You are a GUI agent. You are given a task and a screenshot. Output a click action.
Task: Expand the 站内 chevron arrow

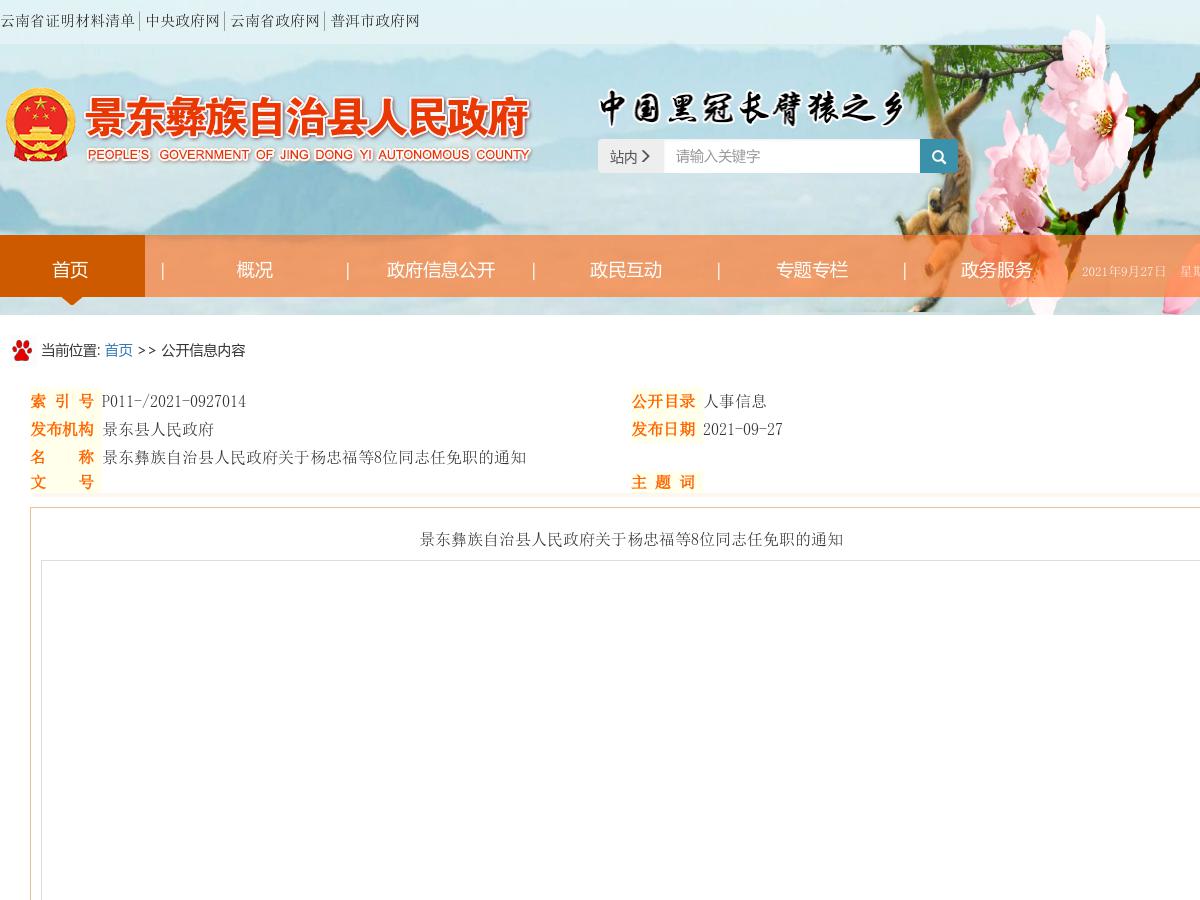coord(645,156)
